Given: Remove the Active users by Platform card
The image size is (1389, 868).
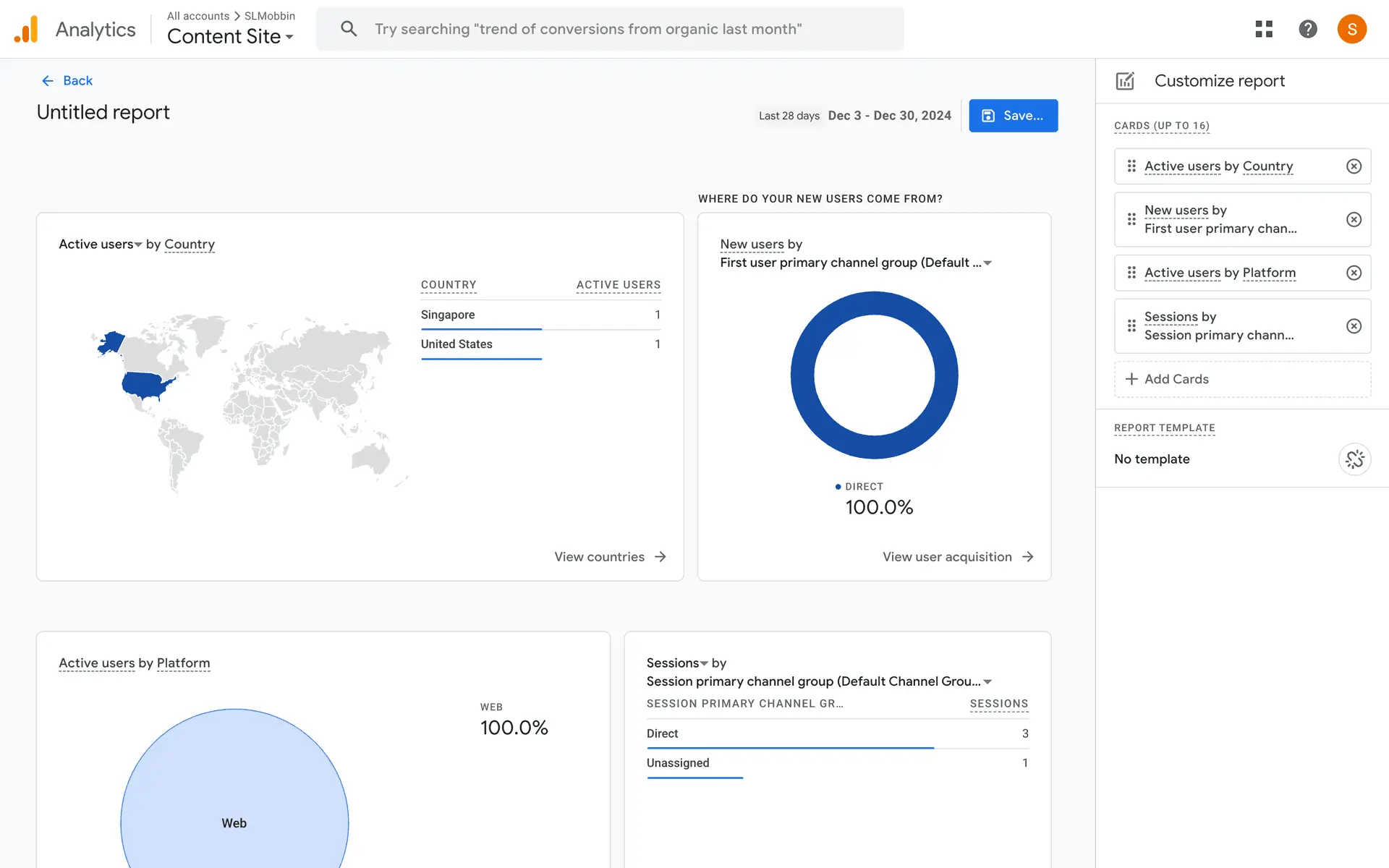Looking at the screenshot, I should (1354, 273).
